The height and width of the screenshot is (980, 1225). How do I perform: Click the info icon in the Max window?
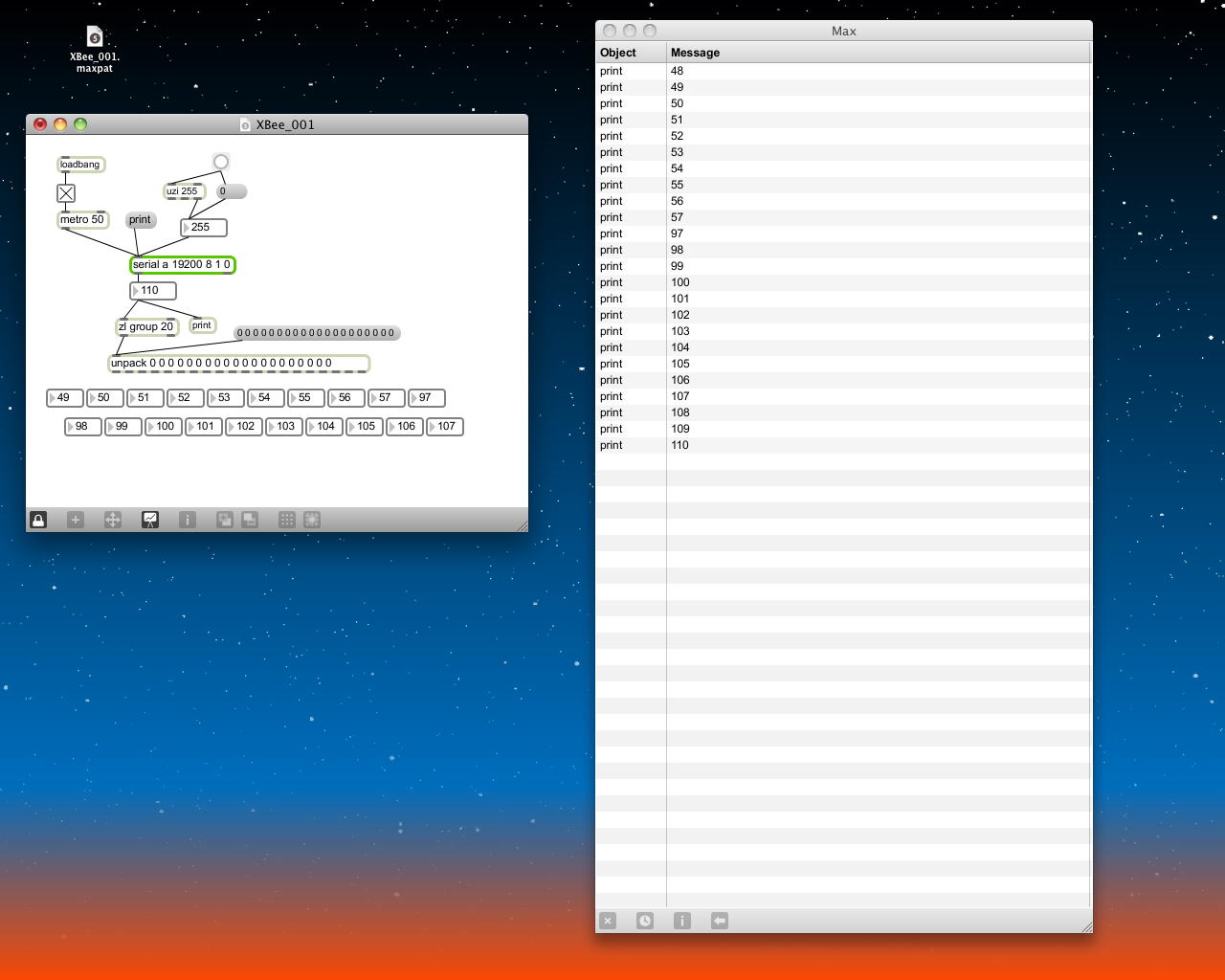682,921
